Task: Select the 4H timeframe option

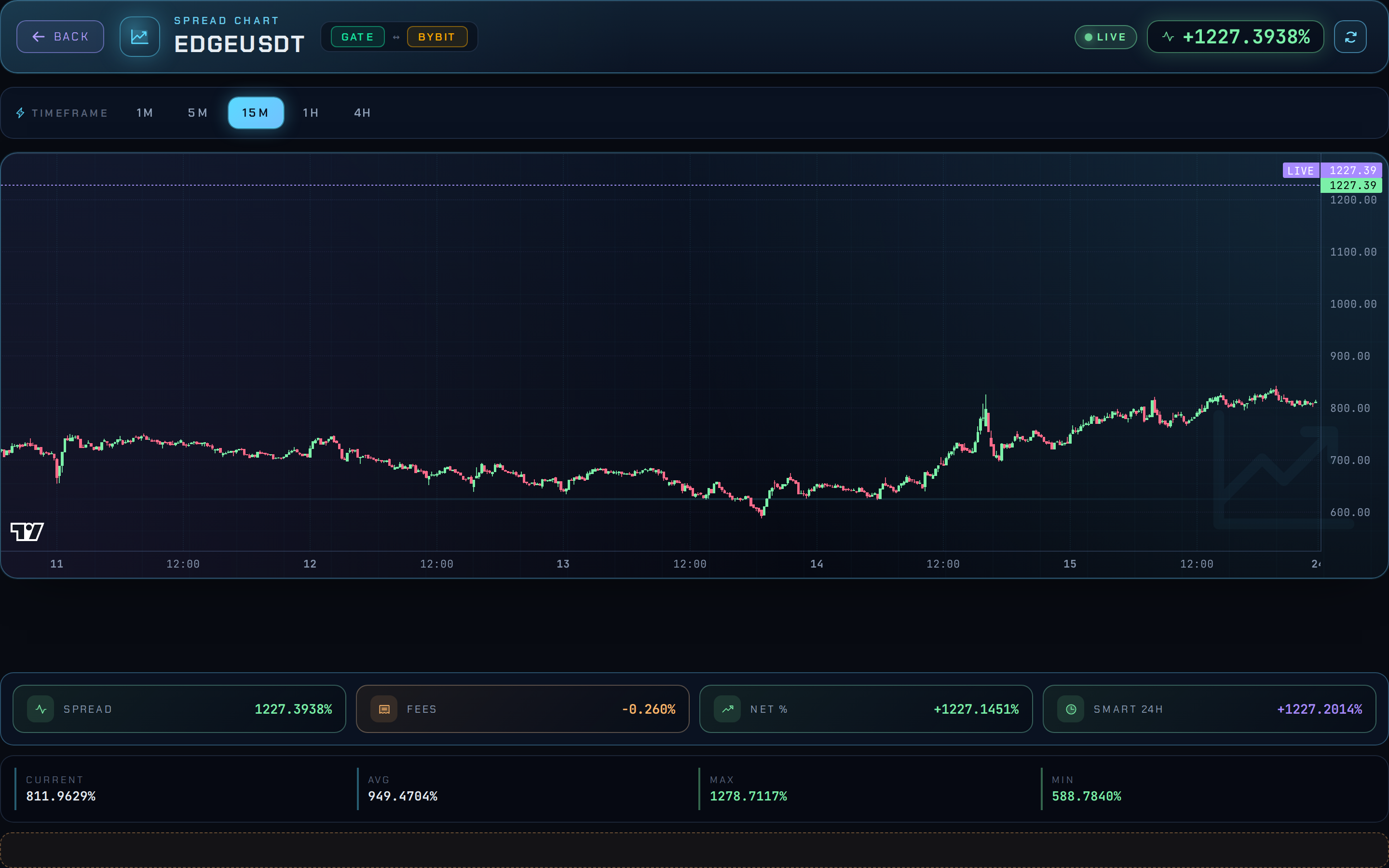Action: coord(362,112)
